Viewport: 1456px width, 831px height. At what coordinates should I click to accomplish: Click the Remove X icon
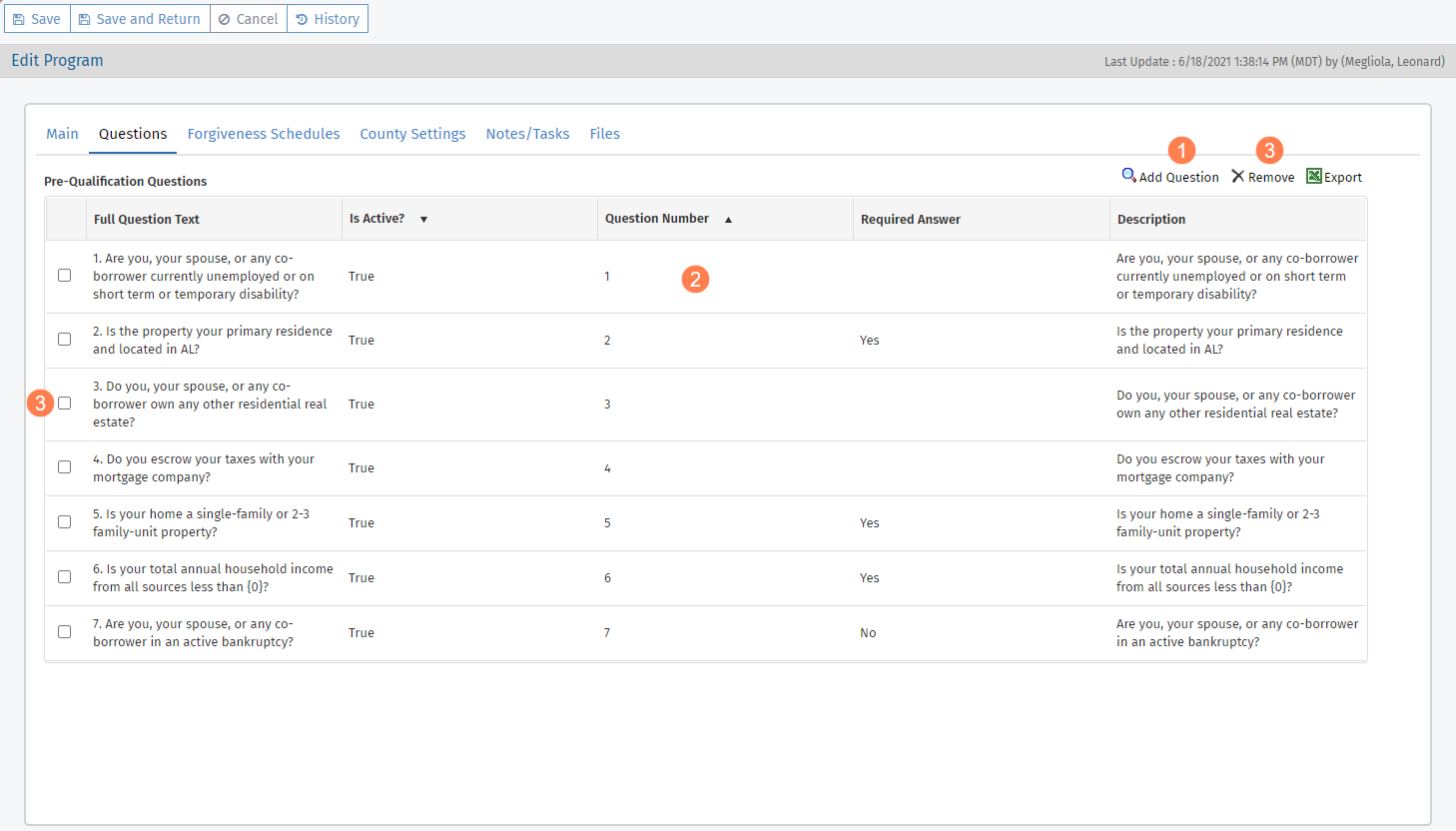pyautogui.click(x=1237, y=176)
